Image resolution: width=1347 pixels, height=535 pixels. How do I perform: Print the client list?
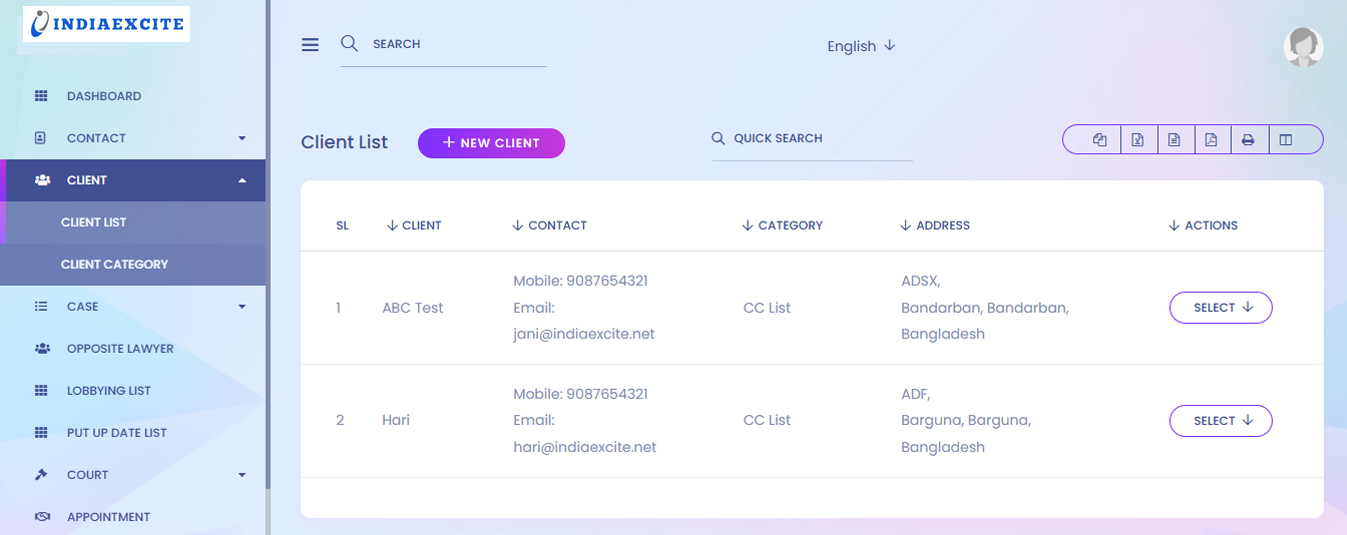point(1248,140)
